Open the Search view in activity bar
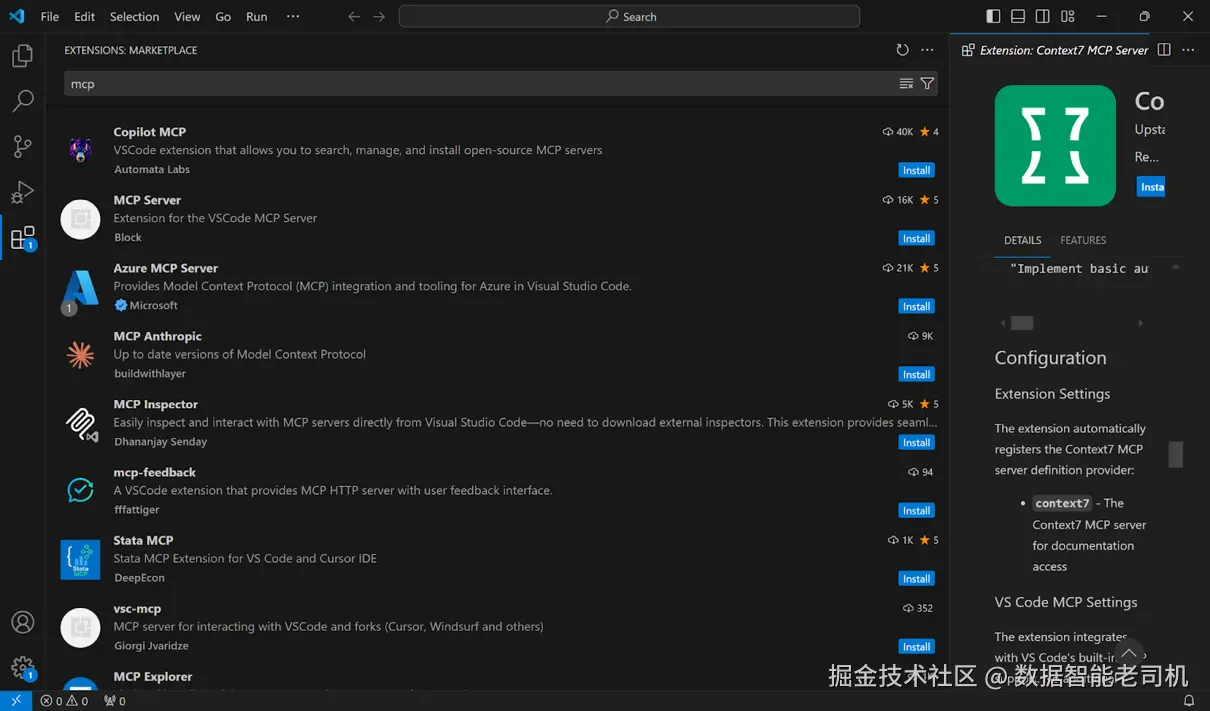This screenshot has height=711, width=1210. point(22,101)
